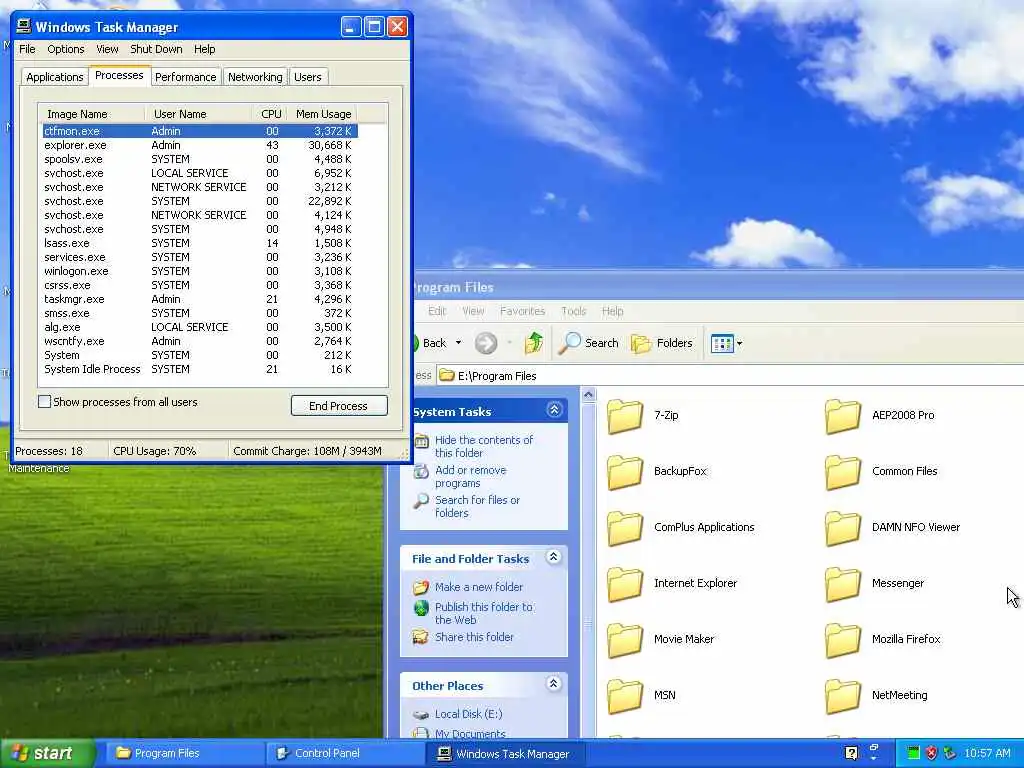
Task: Sort processes by CPU column header
Action: 270,114
